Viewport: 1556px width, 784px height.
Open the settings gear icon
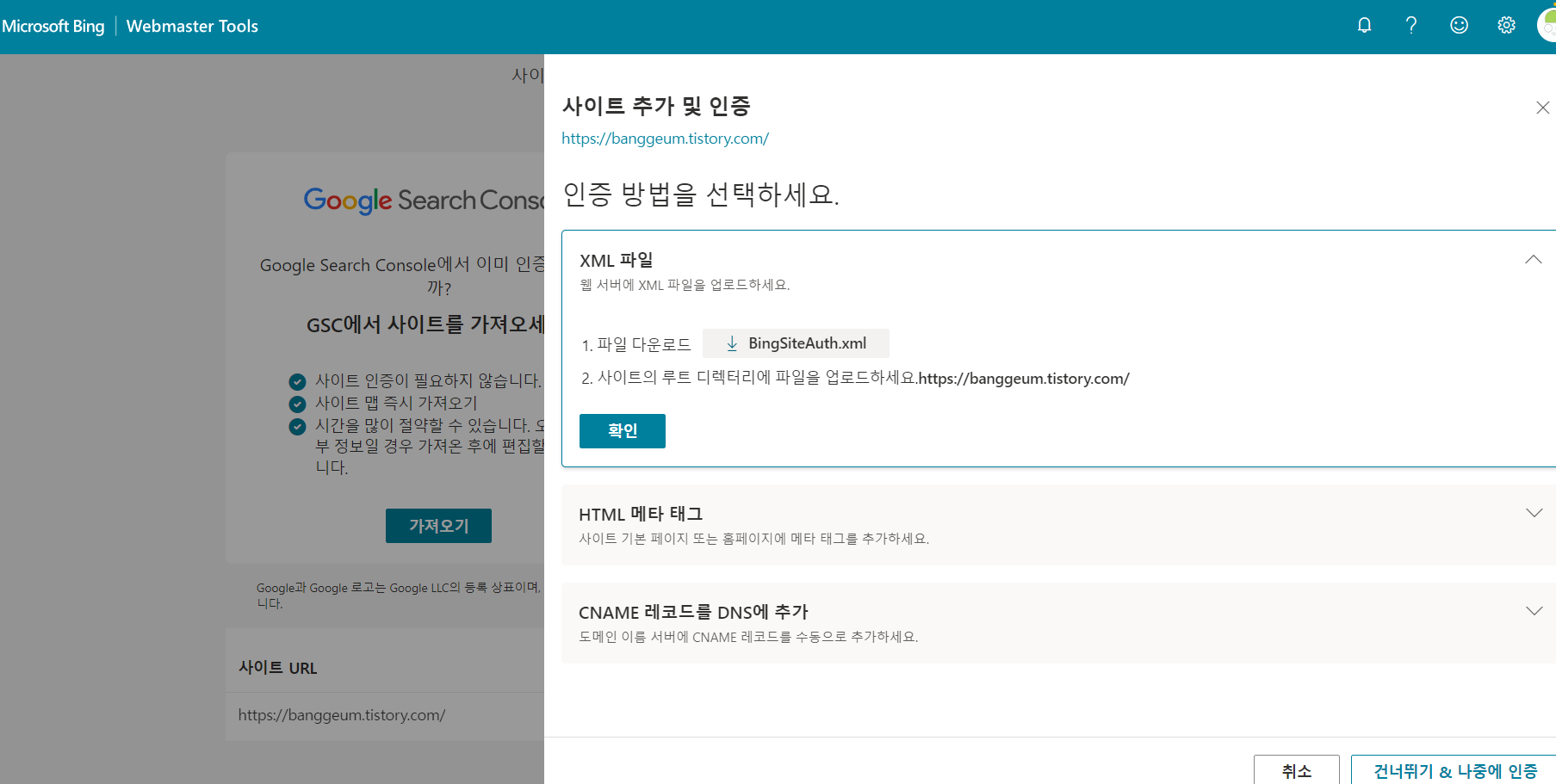1506,25
